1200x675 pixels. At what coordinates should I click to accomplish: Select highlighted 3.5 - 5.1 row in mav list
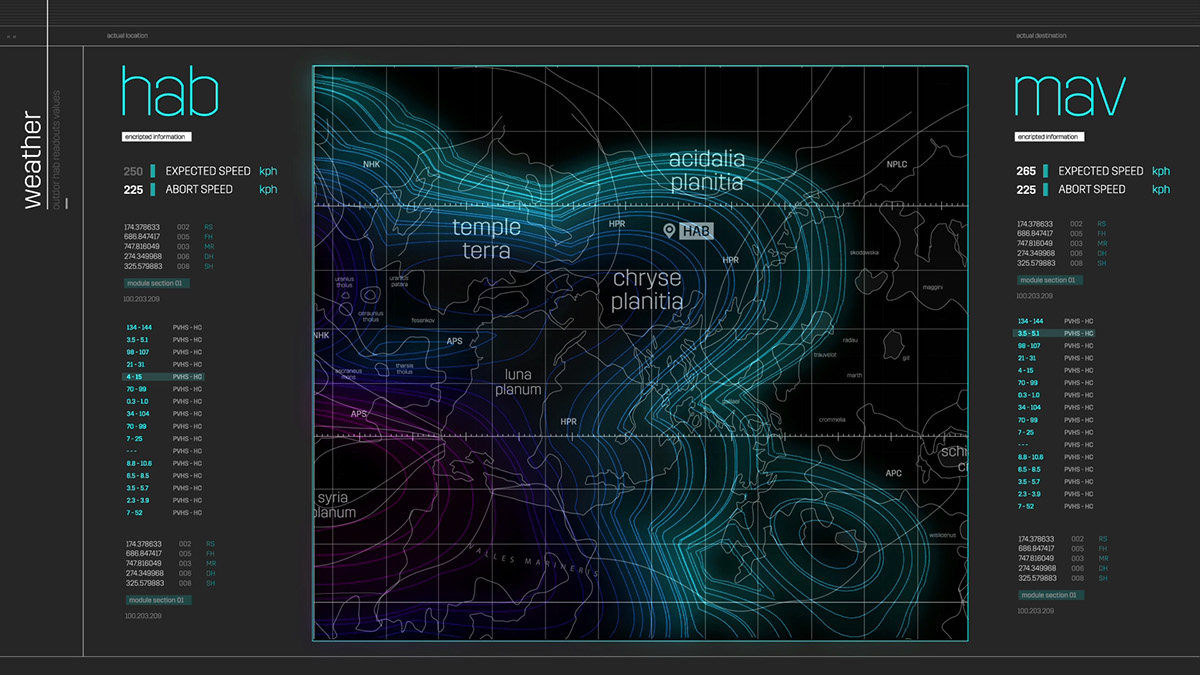point(1055,333)
